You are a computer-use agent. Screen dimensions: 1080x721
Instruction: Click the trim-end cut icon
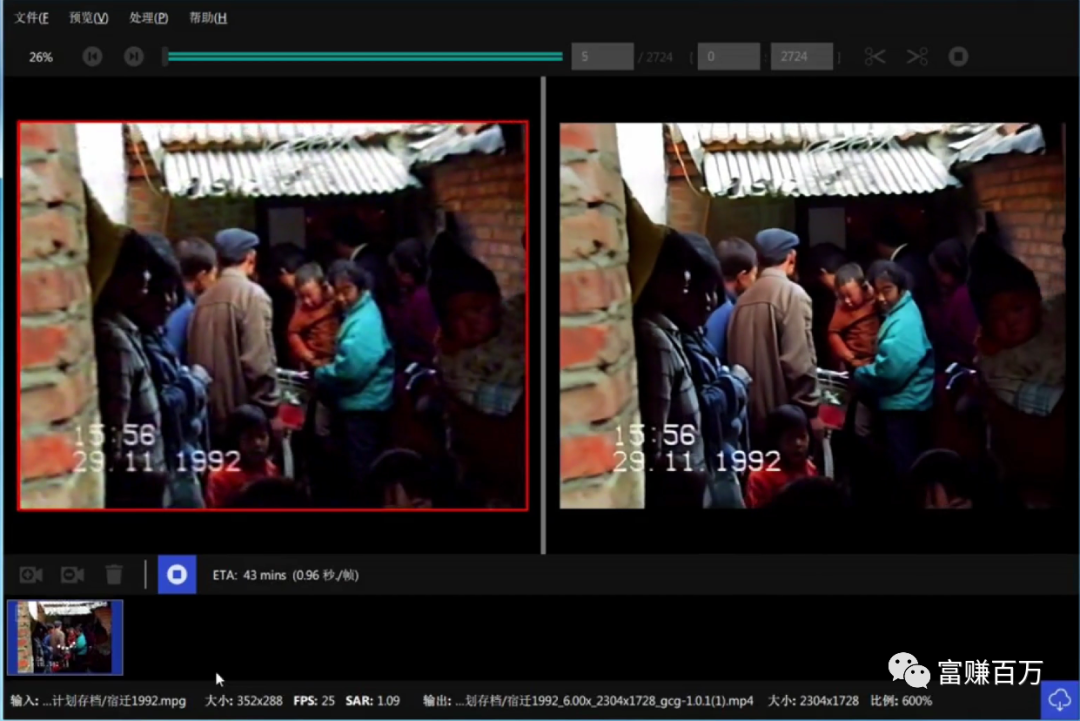coord(917,57)
